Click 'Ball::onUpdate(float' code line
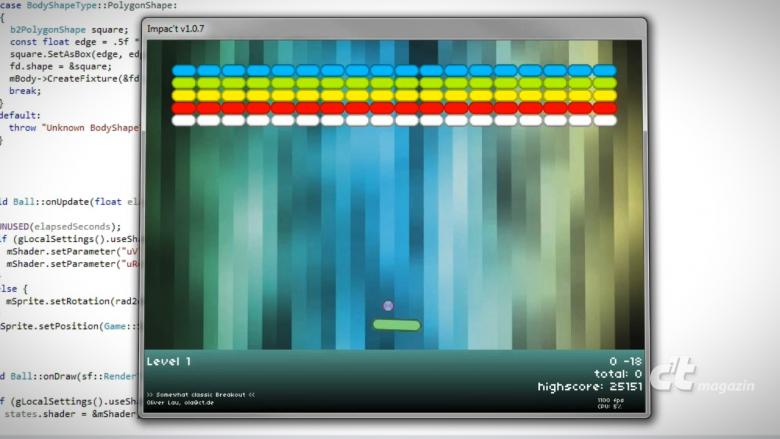This screenshot has width=780, height=439. point(70,202)
